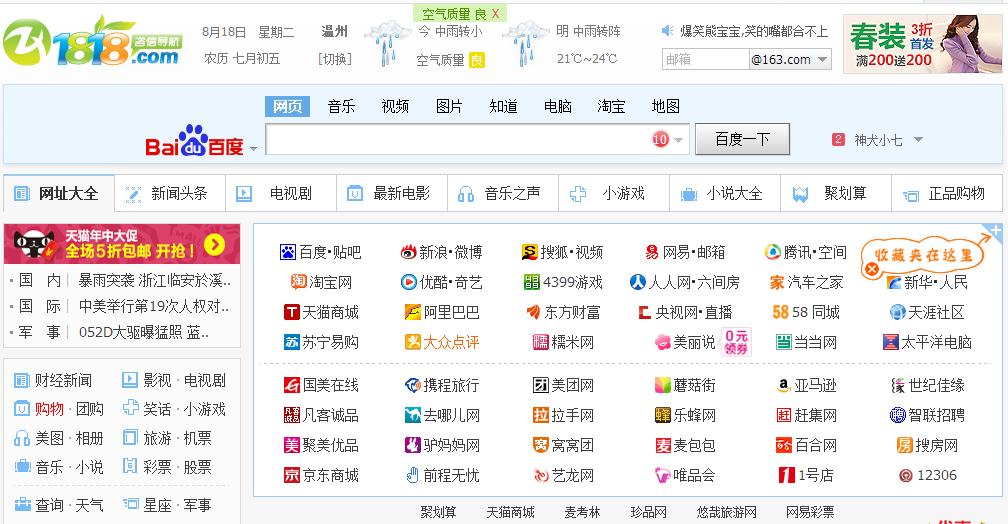Click the 优酷·奇艺 play icon
The image size is (1008, 524).
[x=408, y=282]
